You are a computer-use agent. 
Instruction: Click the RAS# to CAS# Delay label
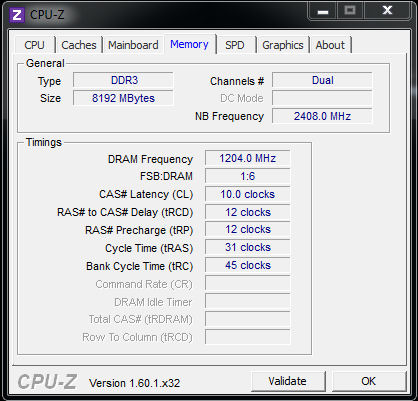[125, 212]
